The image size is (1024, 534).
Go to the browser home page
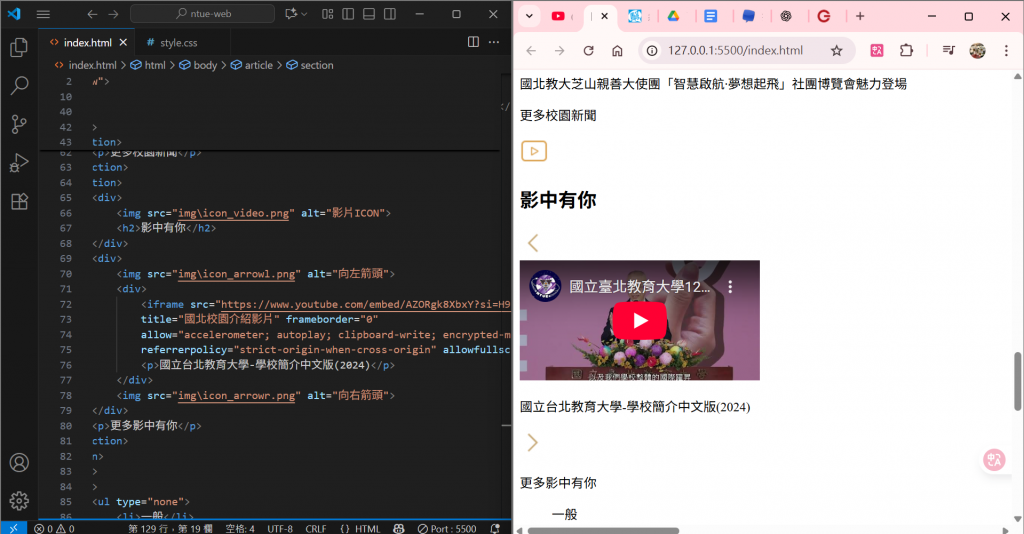617,50
